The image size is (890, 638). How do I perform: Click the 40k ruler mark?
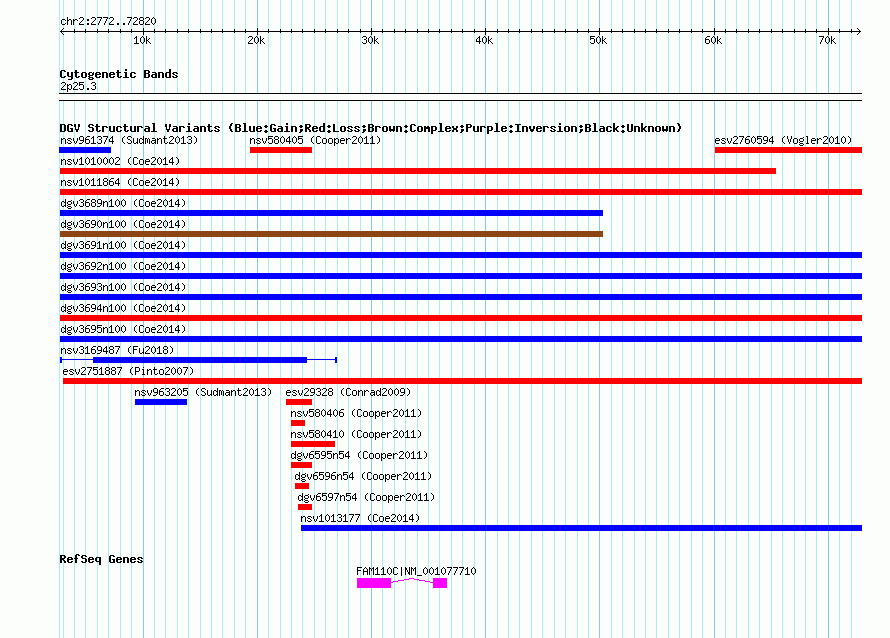pyautogui.click(x=484, y=40)
